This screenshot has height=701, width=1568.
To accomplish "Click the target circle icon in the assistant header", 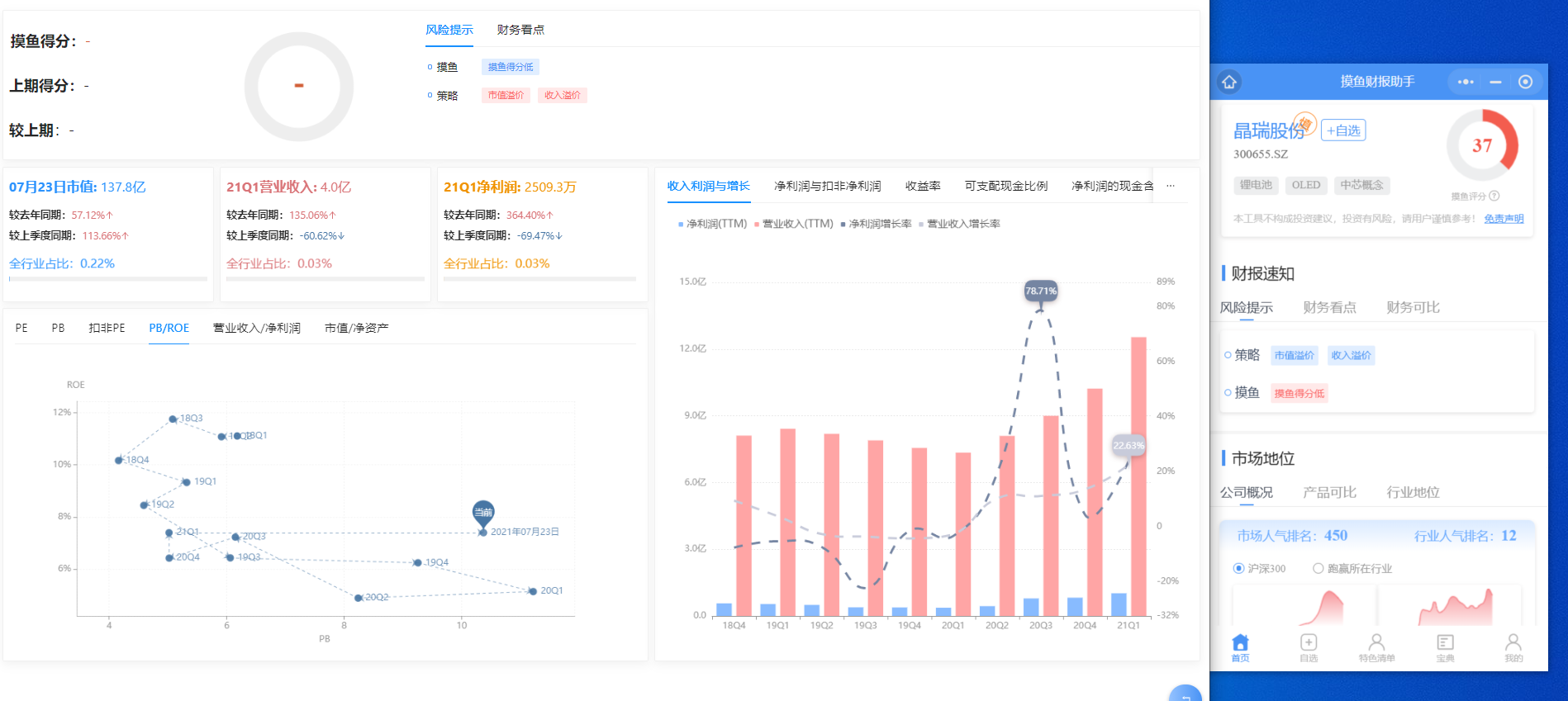I will tap(1525, 82).
